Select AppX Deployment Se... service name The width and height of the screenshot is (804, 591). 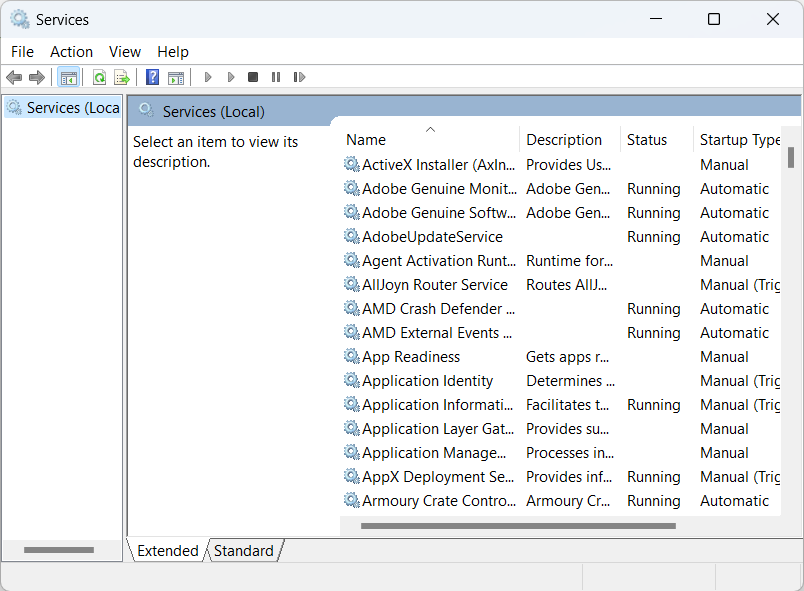click(438, 477)
